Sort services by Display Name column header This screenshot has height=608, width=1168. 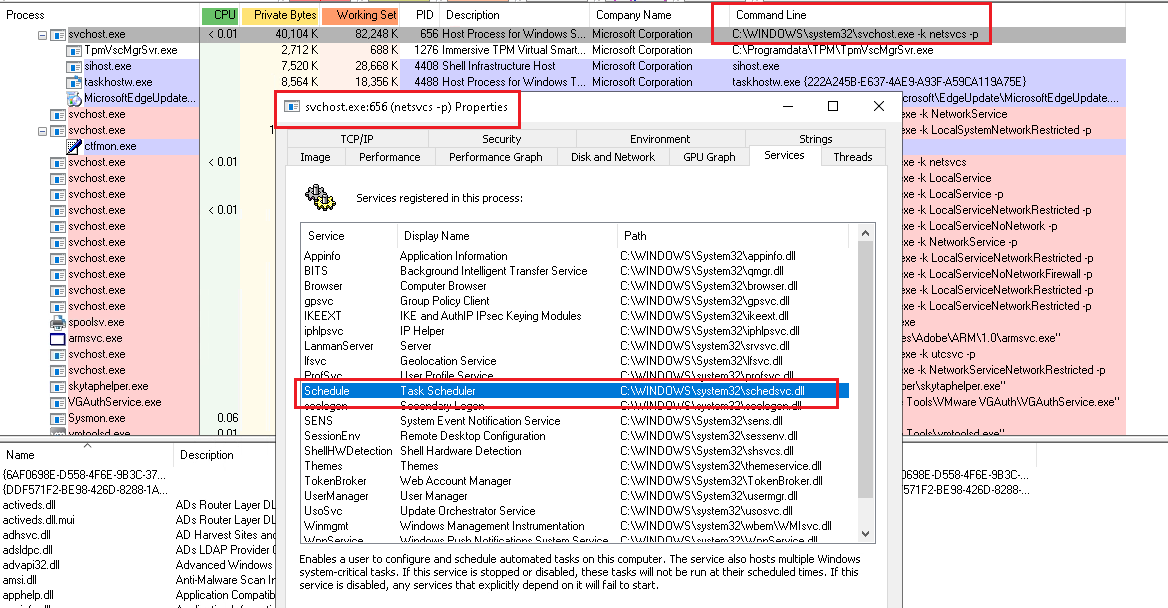tap(436, 236)
